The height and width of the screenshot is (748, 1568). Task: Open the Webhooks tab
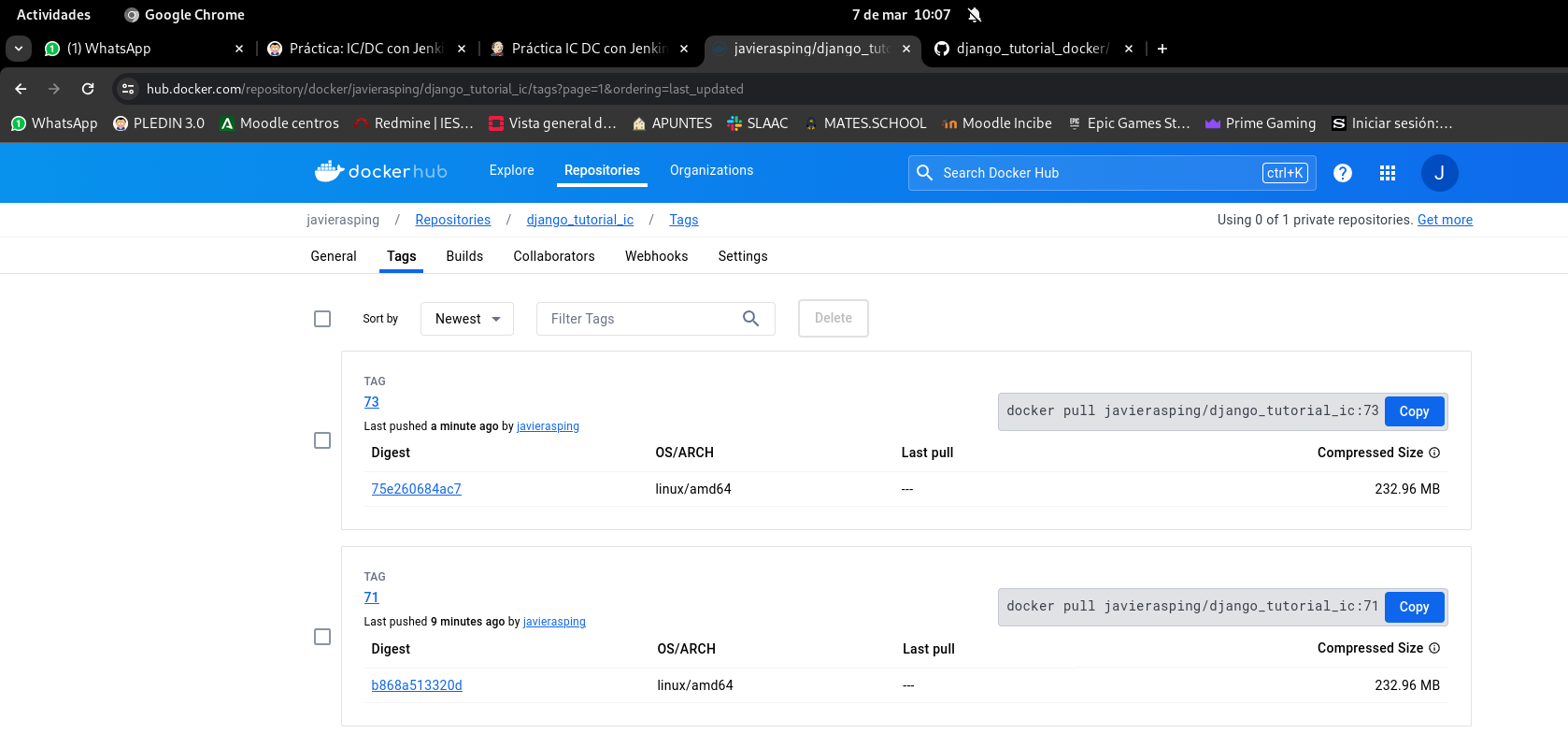pos(657,256)
